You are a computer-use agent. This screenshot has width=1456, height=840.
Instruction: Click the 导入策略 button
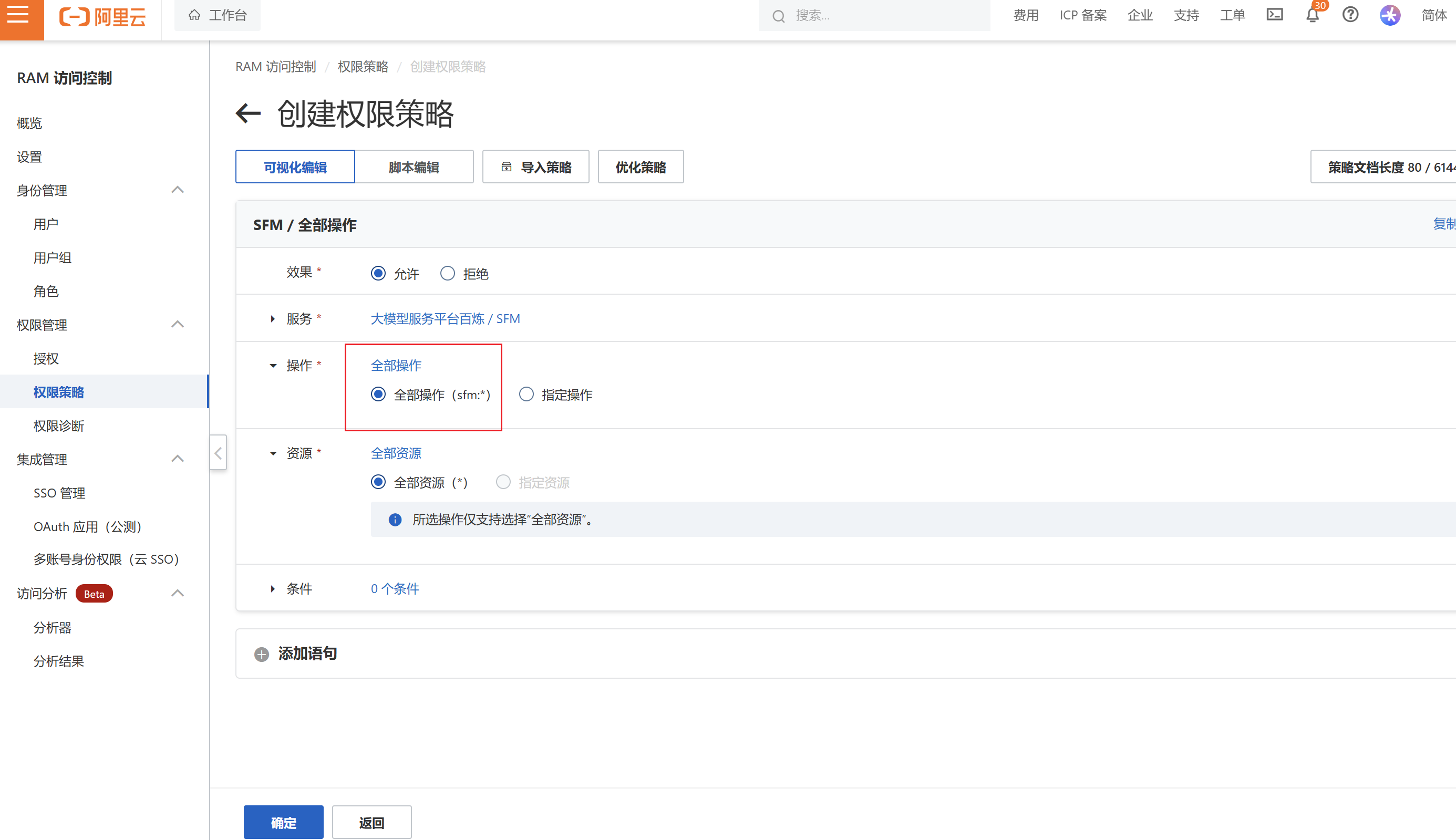coord(535,167)
